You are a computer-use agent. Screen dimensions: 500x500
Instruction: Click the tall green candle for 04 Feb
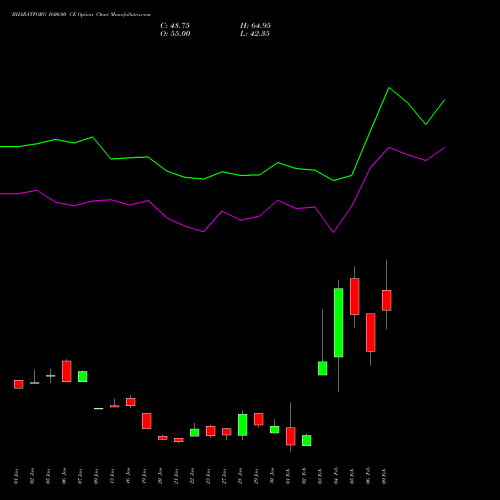point(339,323)
